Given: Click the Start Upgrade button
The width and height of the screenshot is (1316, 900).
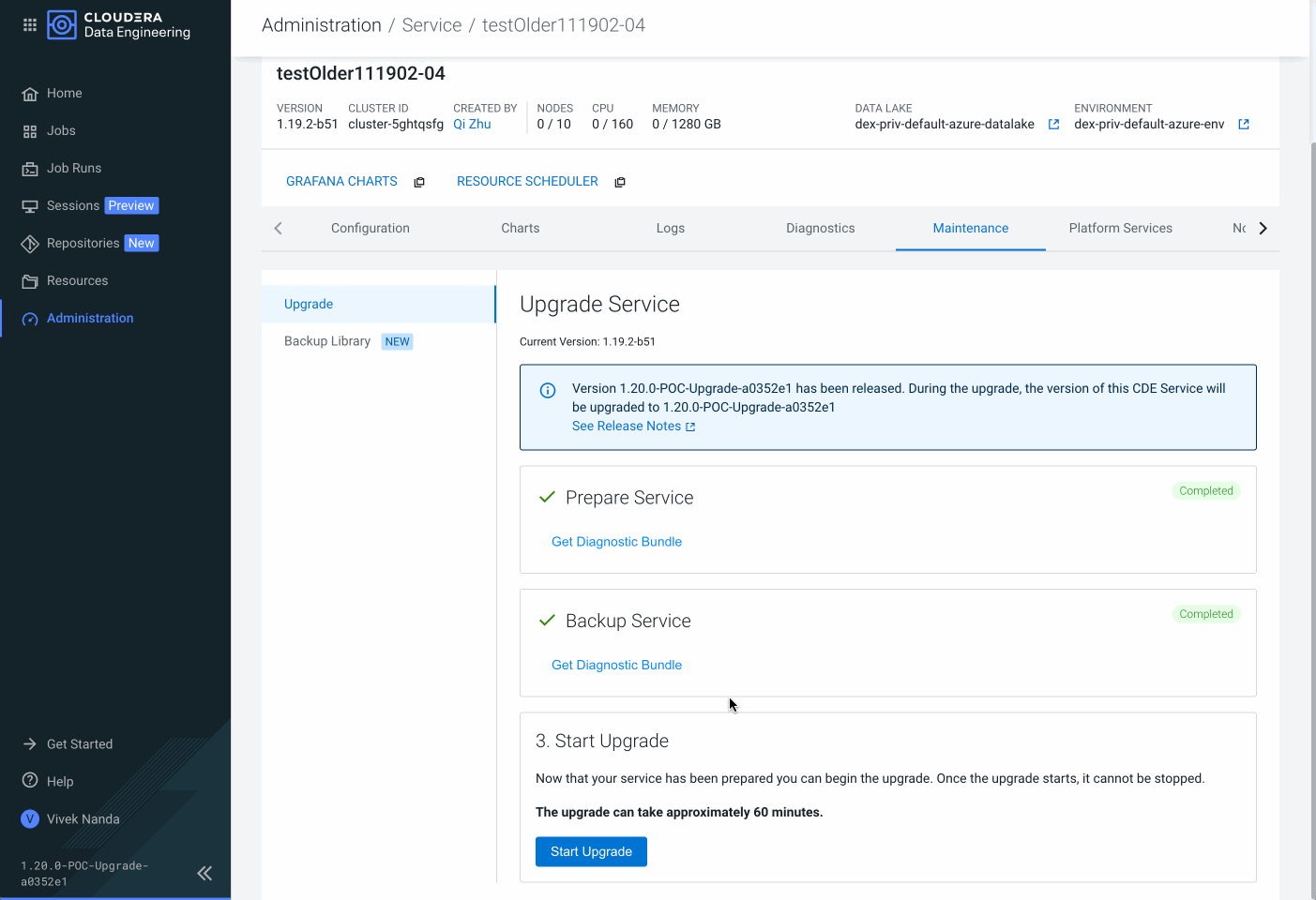Looking at the screenshot, I should tap(590, 851).
